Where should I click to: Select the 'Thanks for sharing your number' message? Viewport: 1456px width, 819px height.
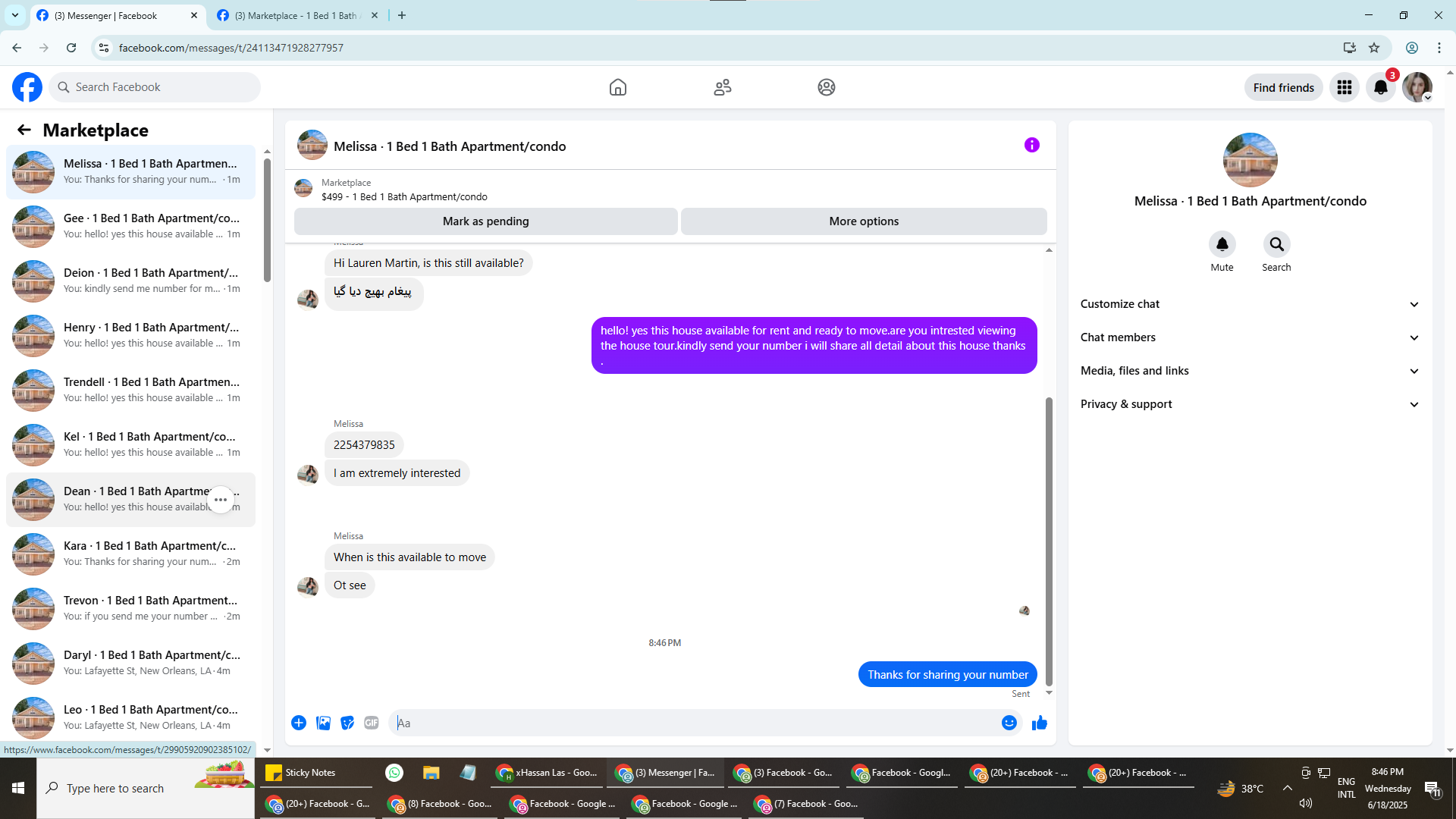pos(948,675)
